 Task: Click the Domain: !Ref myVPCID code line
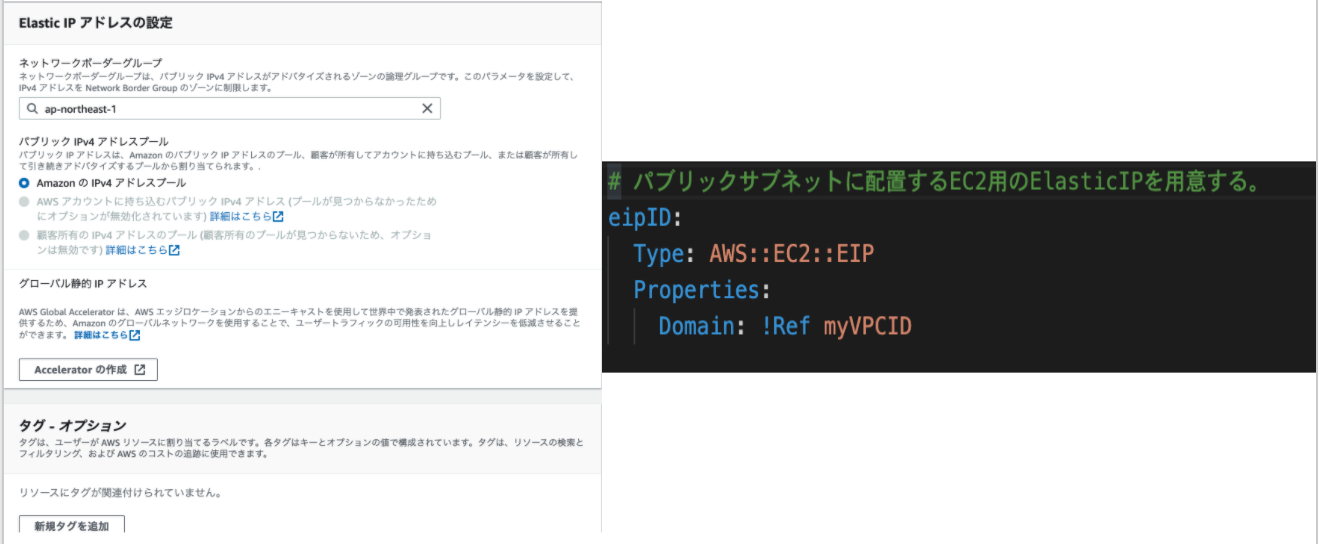tap(785, 327)
